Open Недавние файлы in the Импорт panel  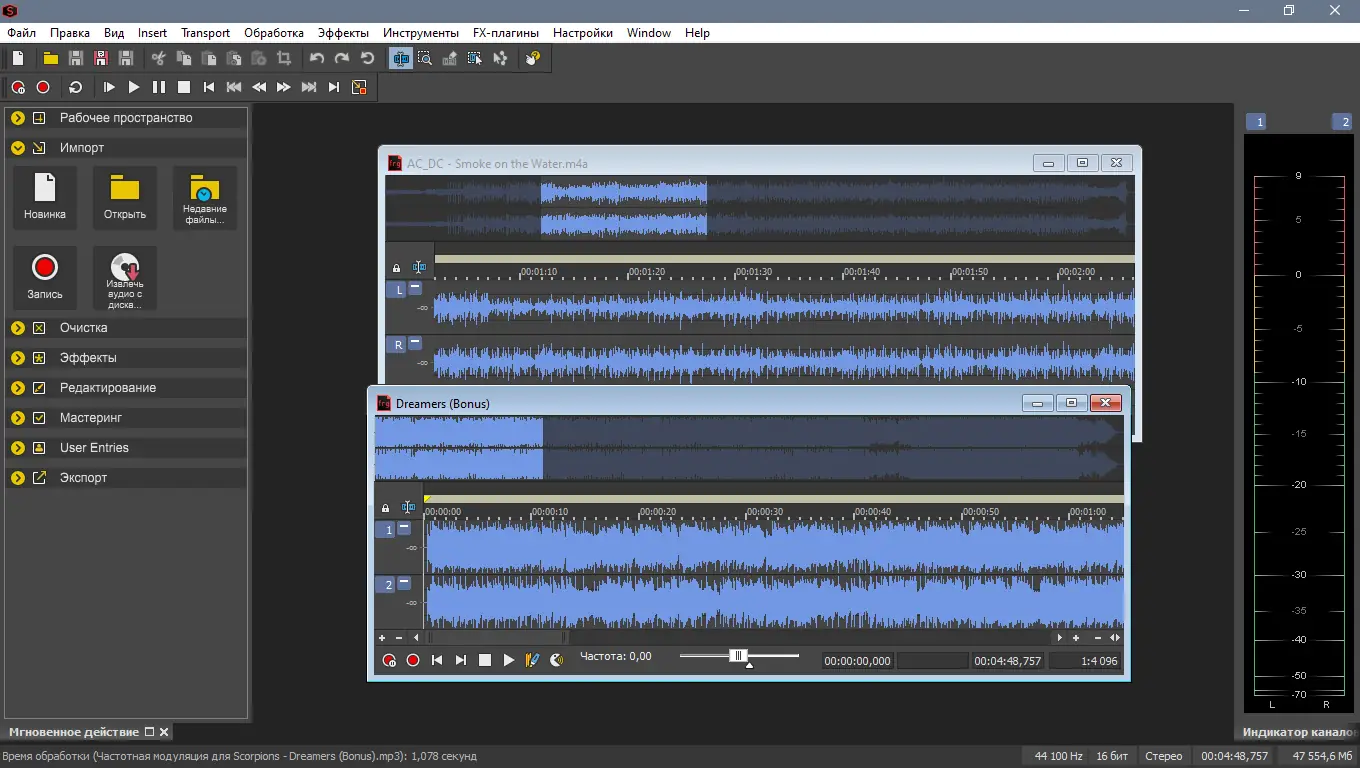click(204, 197)
